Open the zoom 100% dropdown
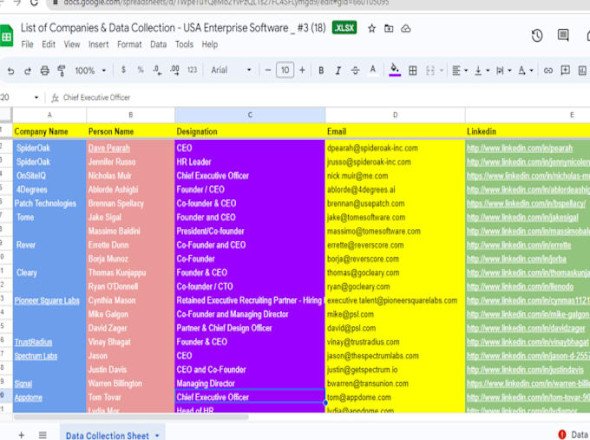Image resolution: width=590 pixels, height=440 pixels. click(90, 70)
